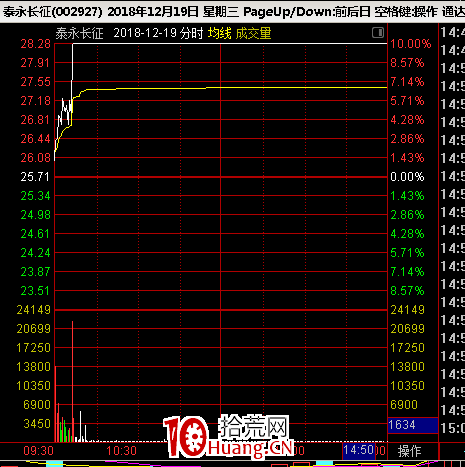Click the 26.81 price label

[x=35, y=120]
